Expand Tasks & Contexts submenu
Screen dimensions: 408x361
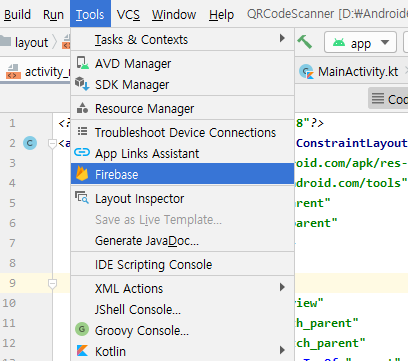(x=182, y=39)
